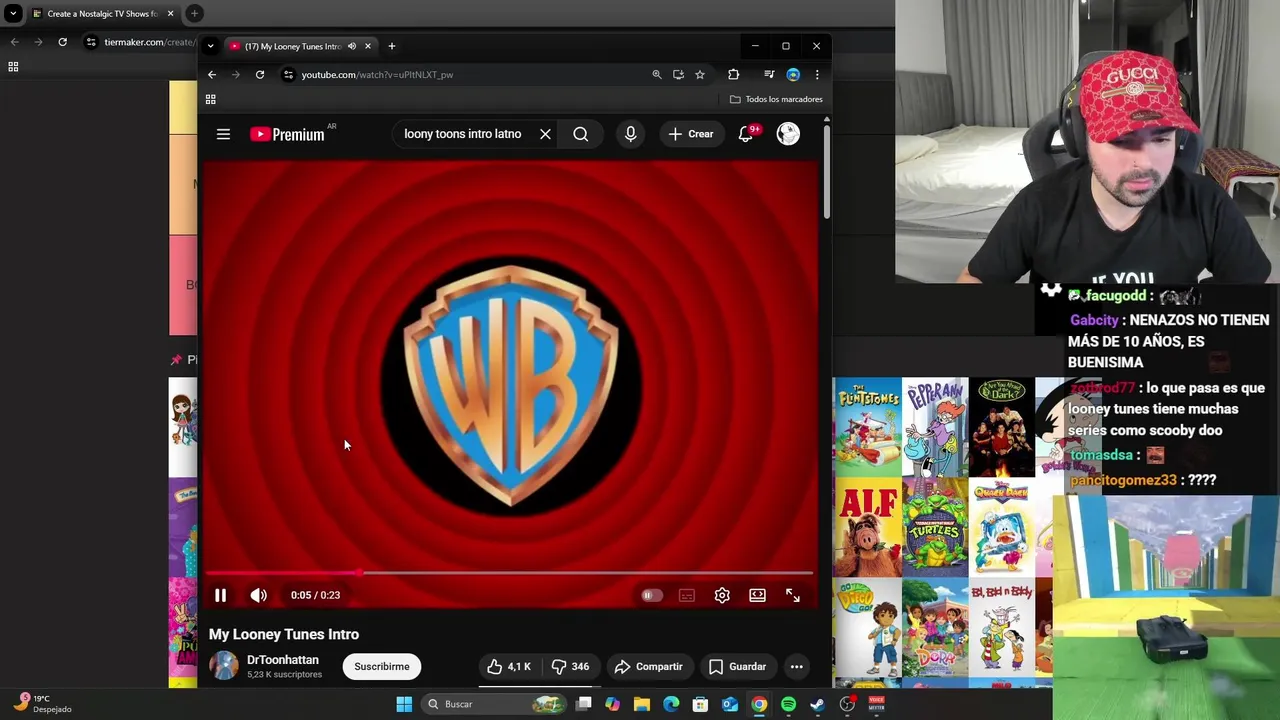
Task: Close the Tiermaker tab in background window
Action: point(170,14)
